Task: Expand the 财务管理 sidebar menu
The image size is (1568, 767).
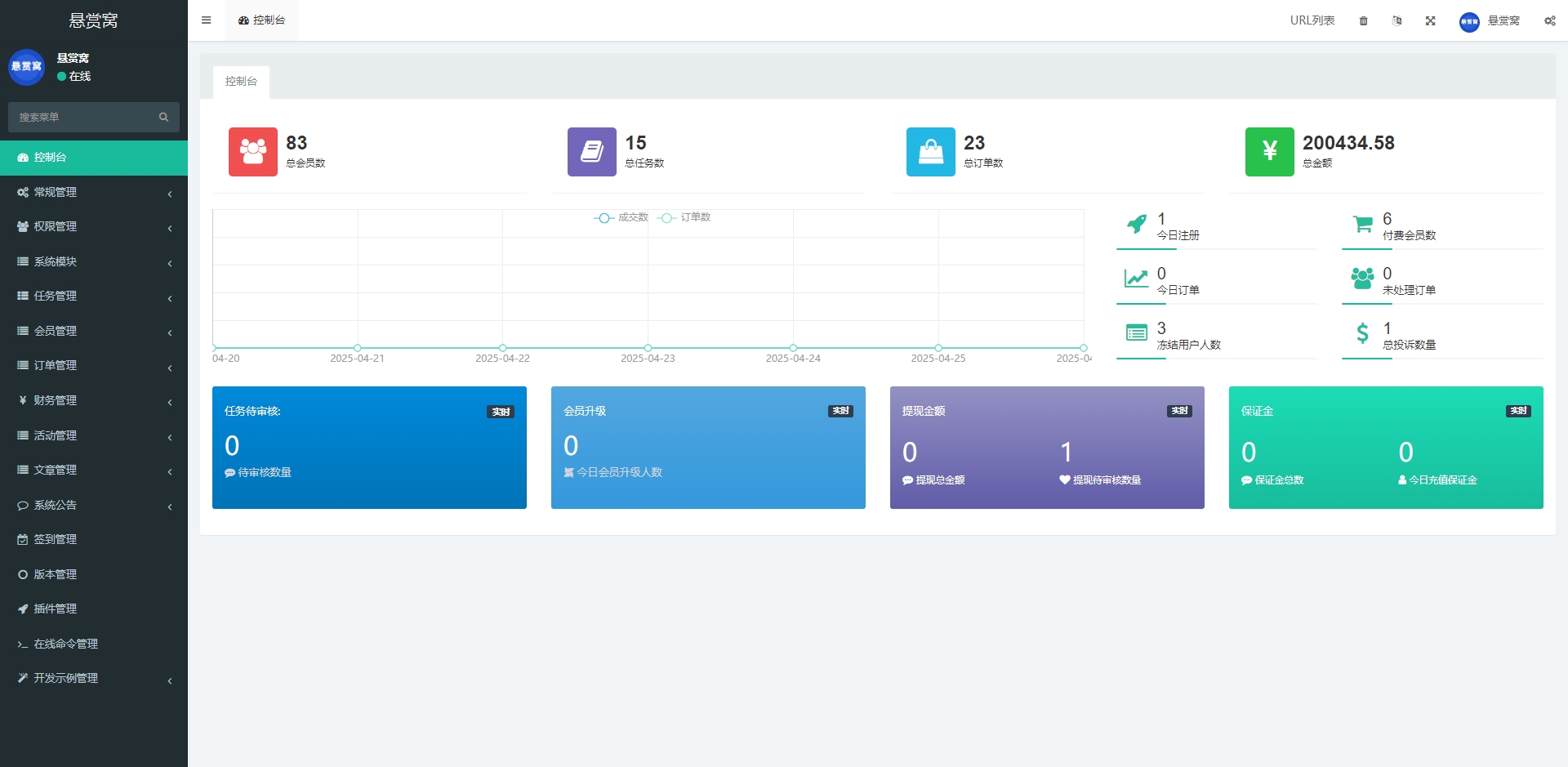Action: click(x=94, y=400)
